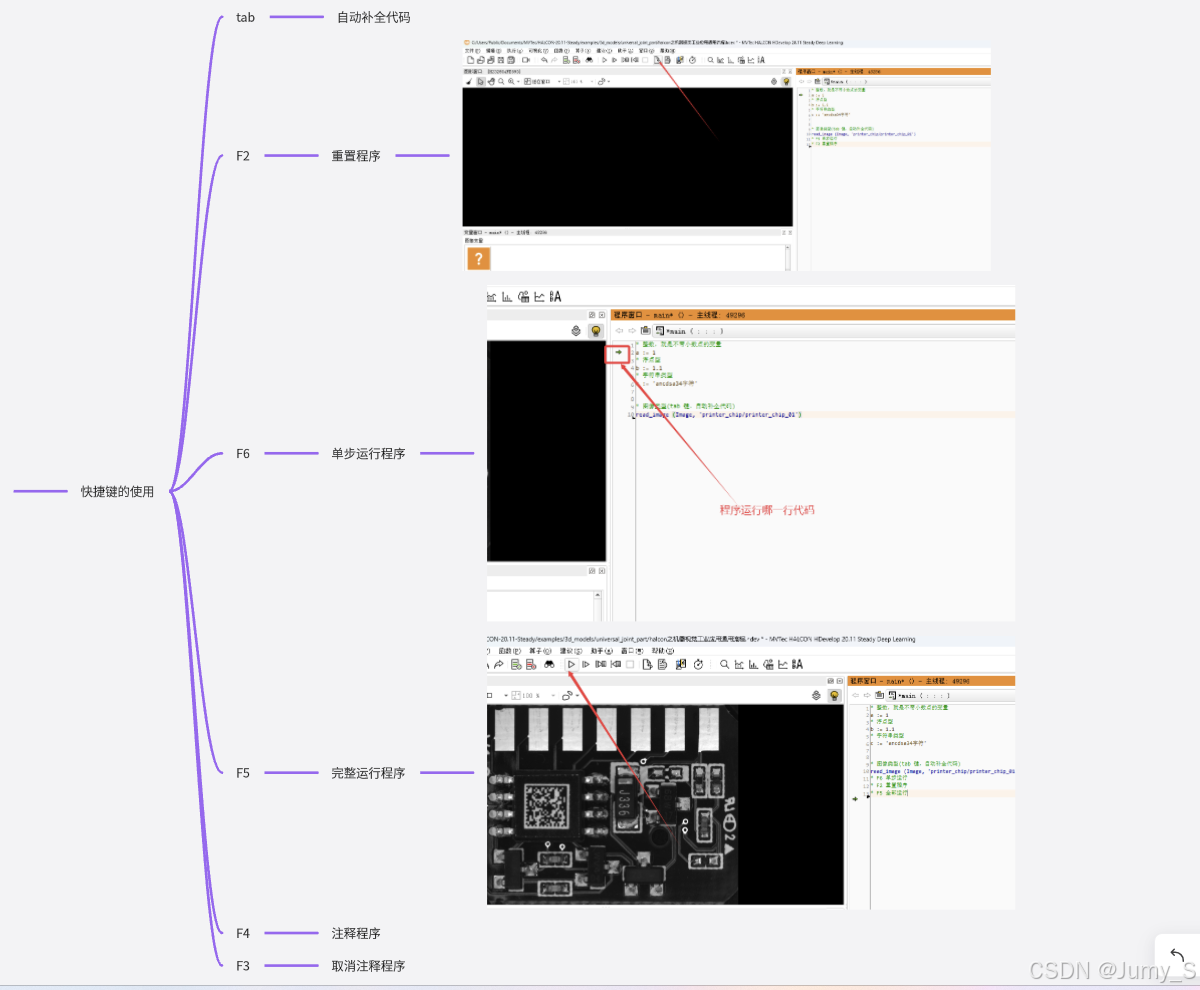Select the magnifier zoom tool in the graphics window

[501, 82]
